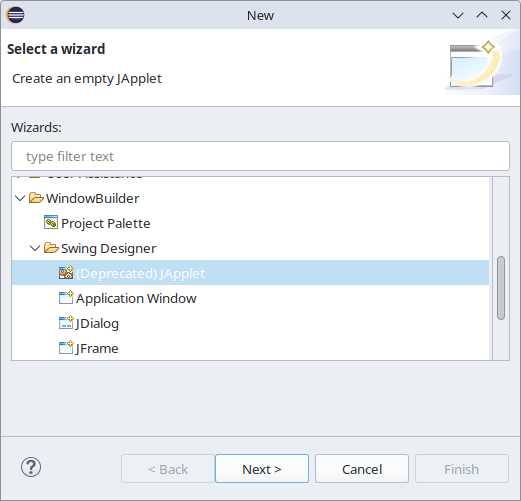The width and height of the screenshot is (521, 501).
Task: Select JFrame wizard
Action: click(97, 348)
